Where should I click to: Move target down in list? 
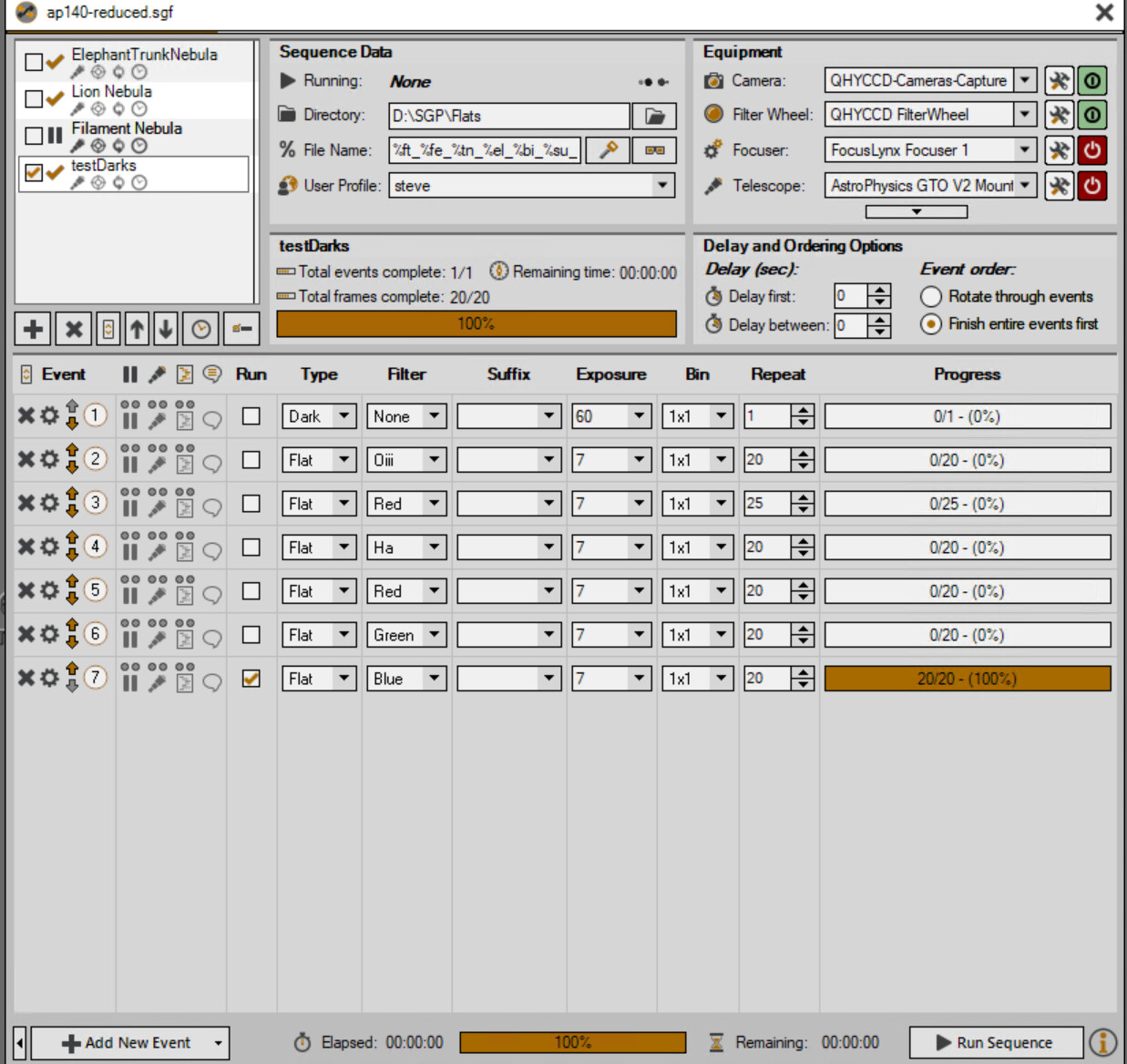click(165, 329)
